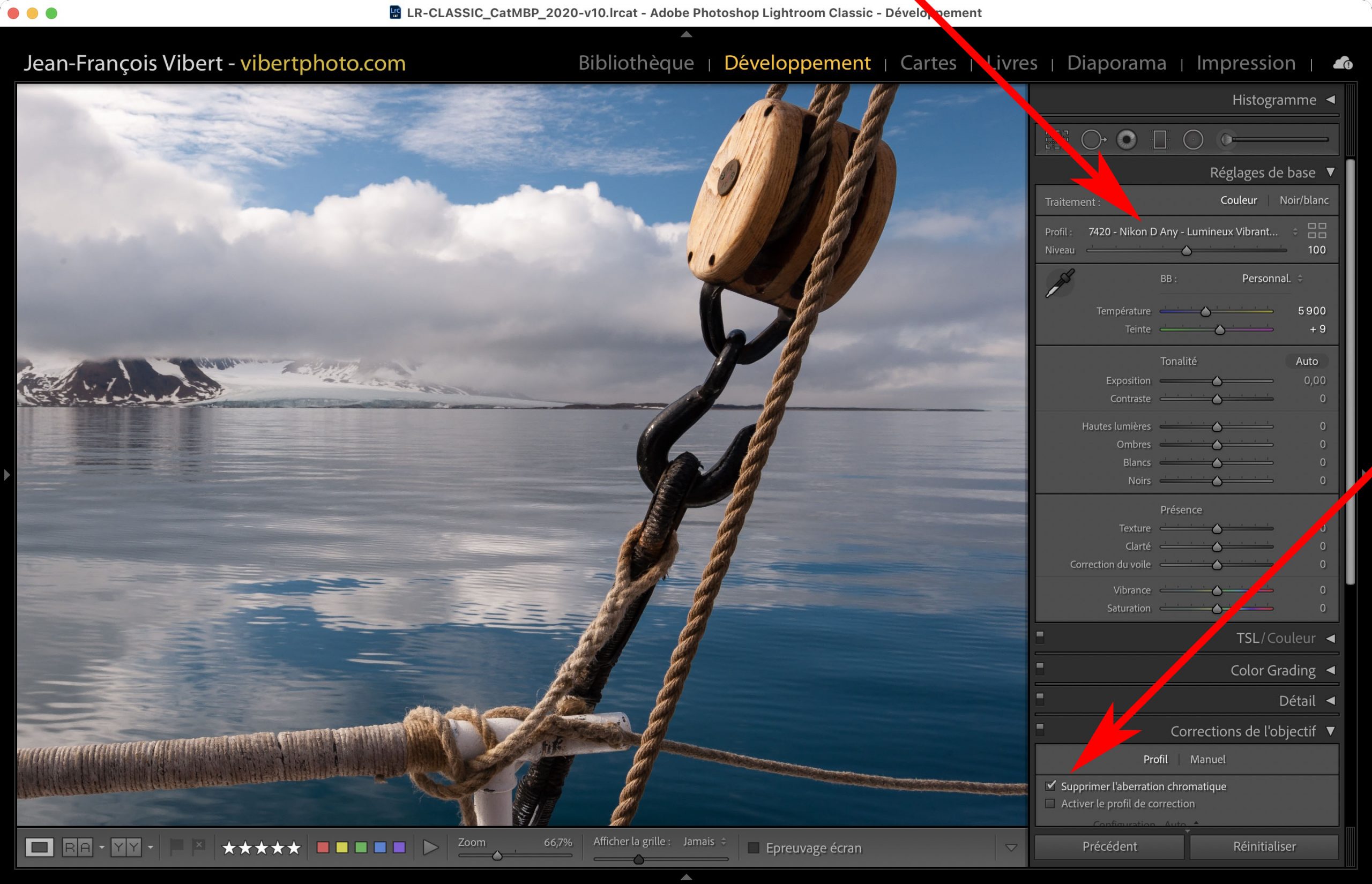The image size is (1372, 884).
Task: Click the Réinitialiser button
Action: (1264, 846)
